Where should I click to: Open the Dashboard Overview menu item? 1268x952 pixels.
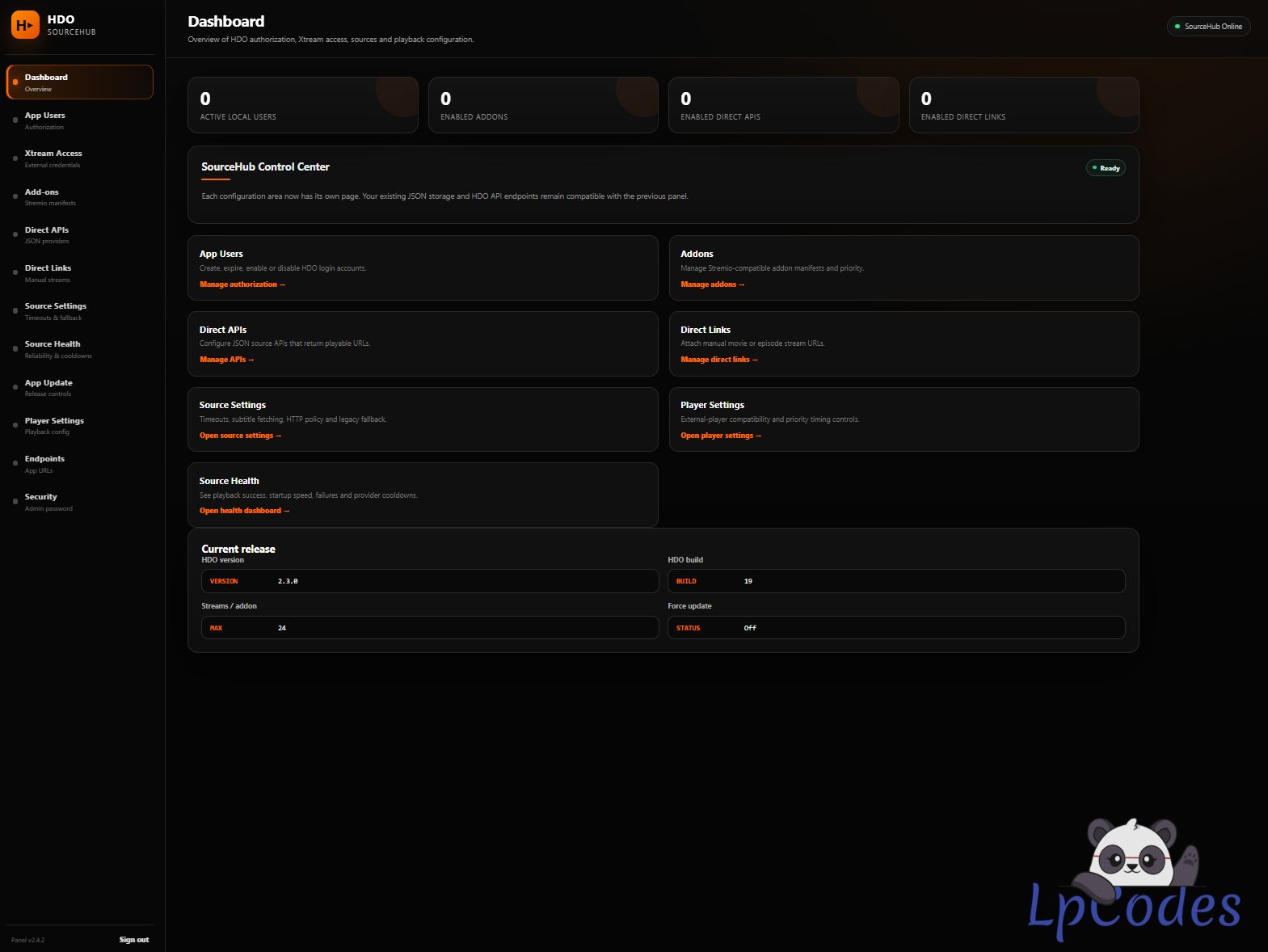click(79, 82)
